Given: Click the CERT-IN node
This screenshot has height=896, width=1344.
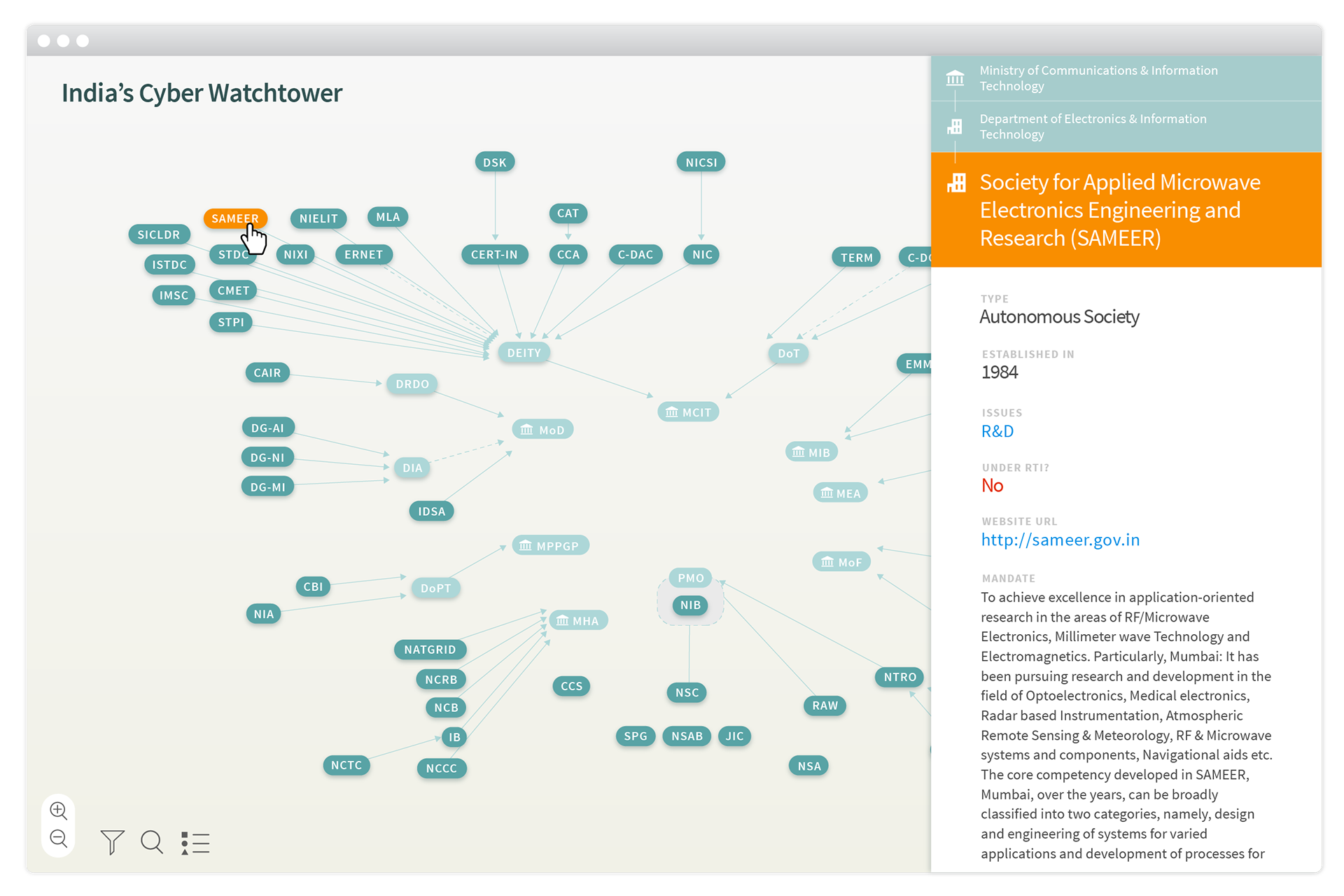Looking at the screenshot, I should (494, 255).
